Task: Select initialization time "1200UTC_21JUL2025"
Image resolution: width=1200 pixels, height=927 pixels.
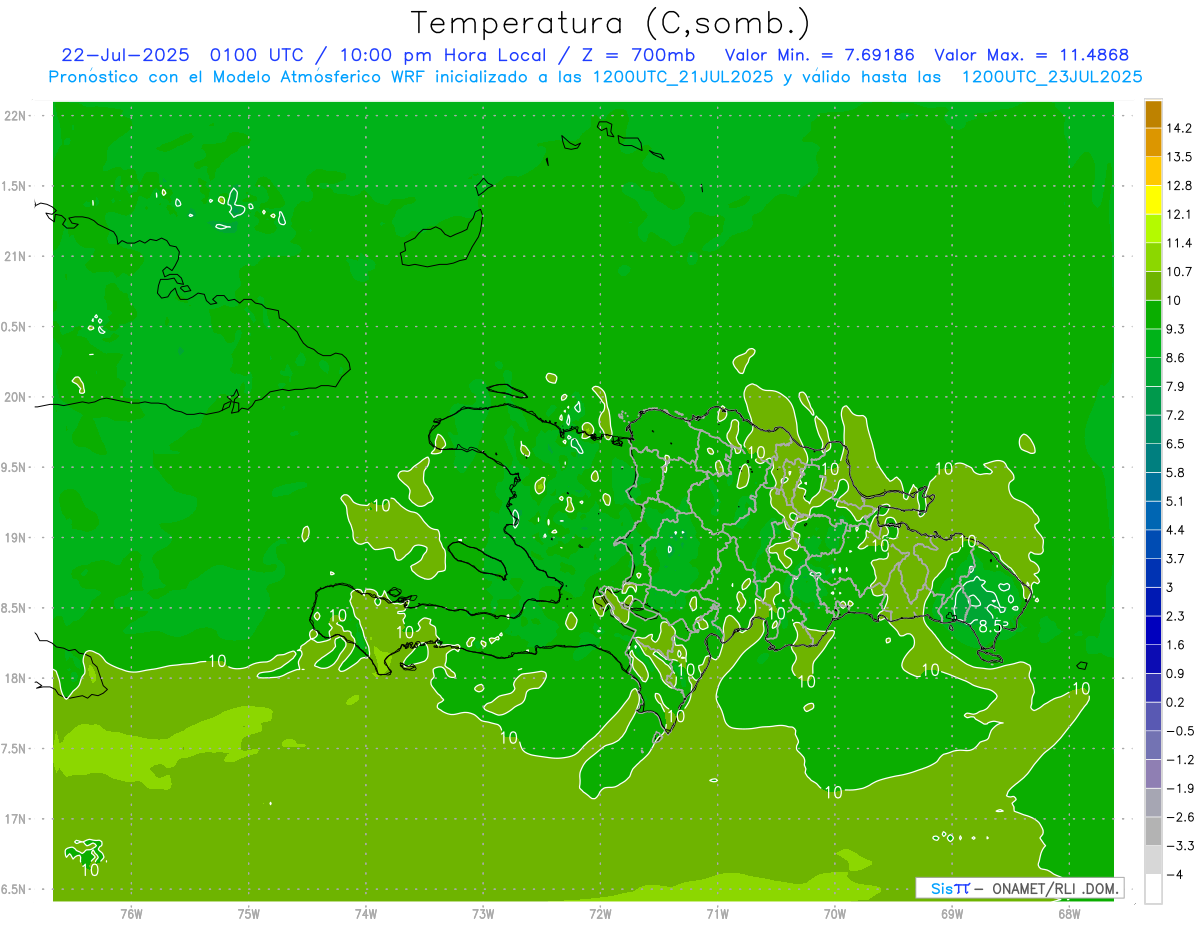Action: 682,76
